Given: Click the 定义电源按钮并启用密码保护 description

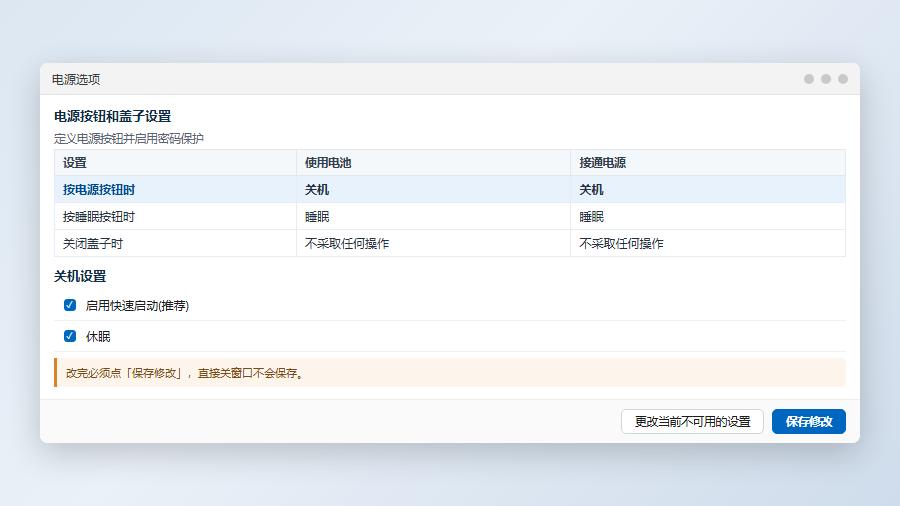Looking at the screenshot, I should (129, 138).
